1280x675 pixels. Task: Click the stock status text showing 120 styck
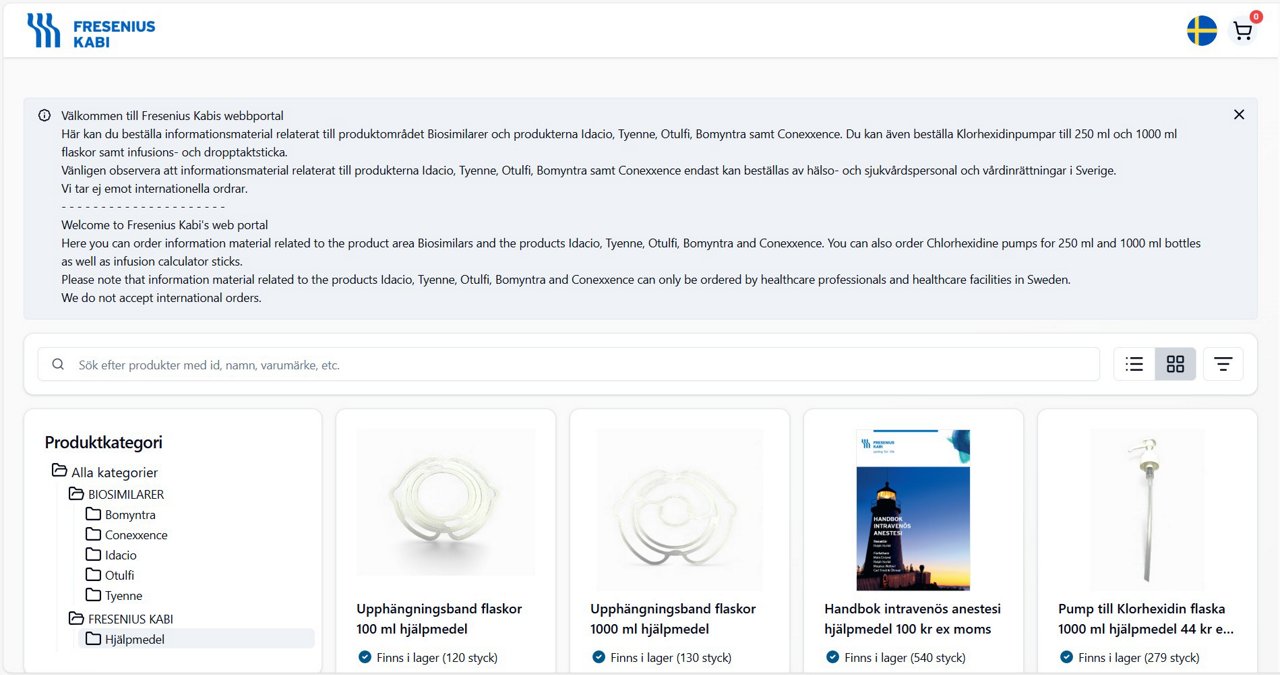(437, 658)
